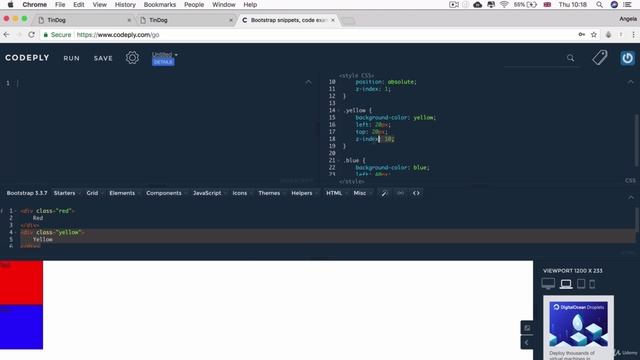Open the People menu

point(194,4)
